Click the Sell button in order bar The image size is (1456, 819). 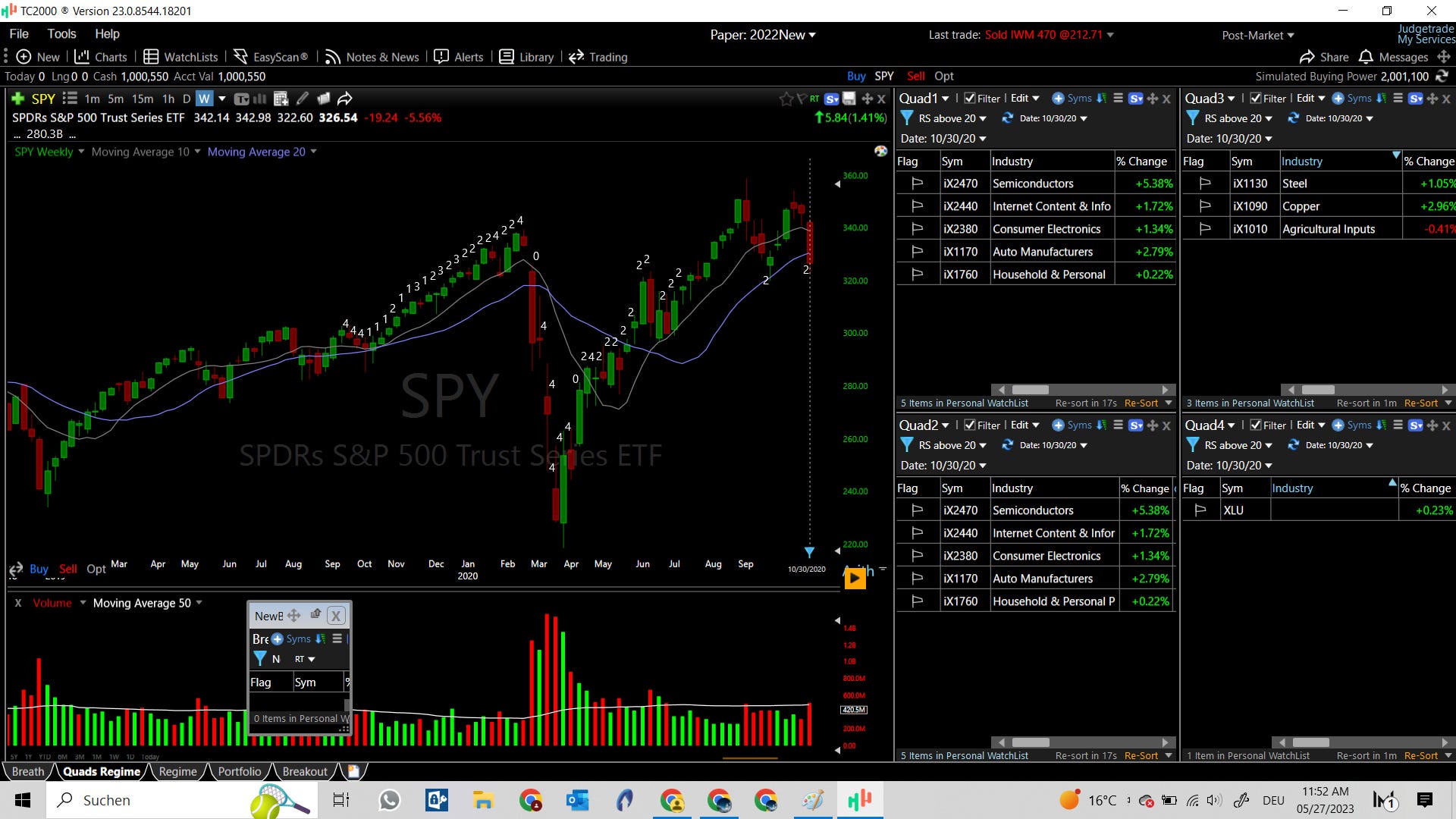tap(915, 76)
